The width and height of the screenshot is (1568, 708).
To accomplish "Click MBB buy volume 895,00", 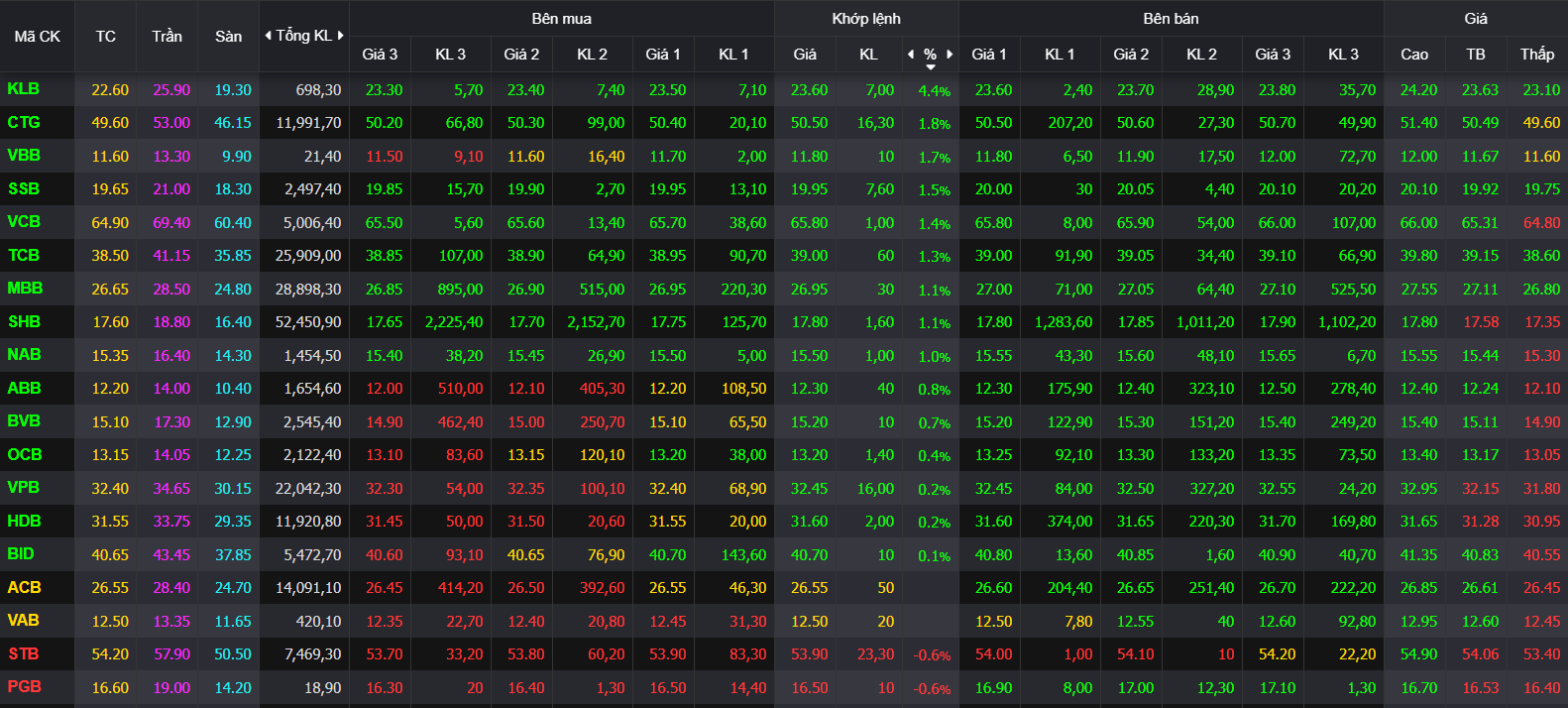I will [x=460, y=290].
